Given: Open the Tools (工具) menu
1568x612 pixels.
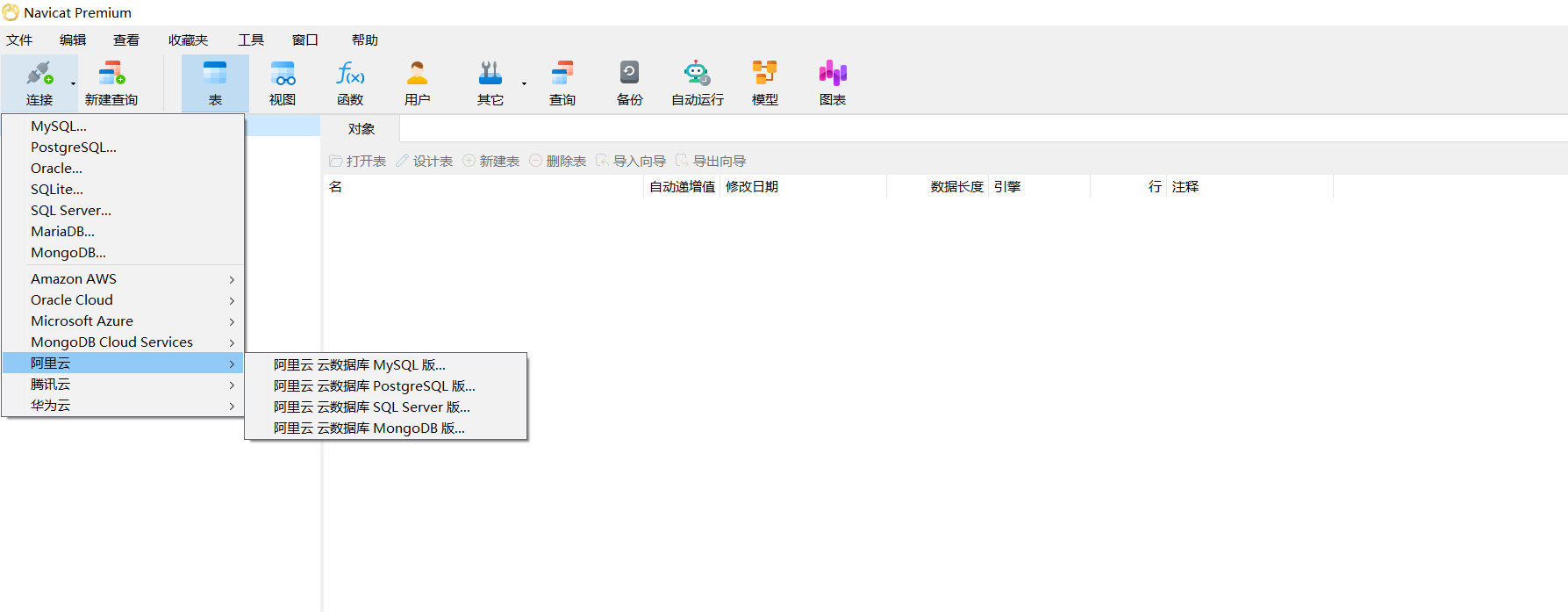Looking at the screenshot, I should tap(251, 40).
